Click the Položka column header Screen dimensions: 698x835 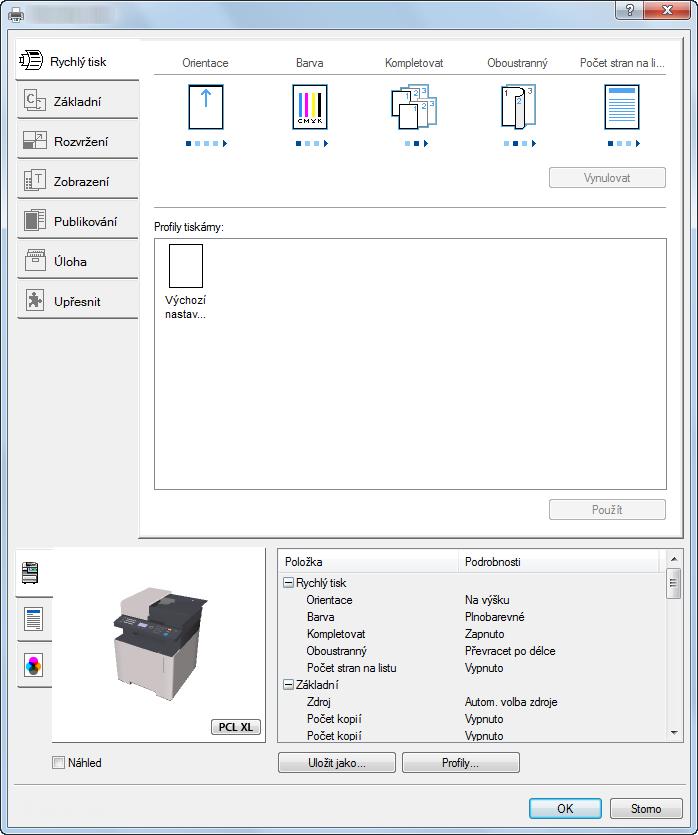(368, 562)
